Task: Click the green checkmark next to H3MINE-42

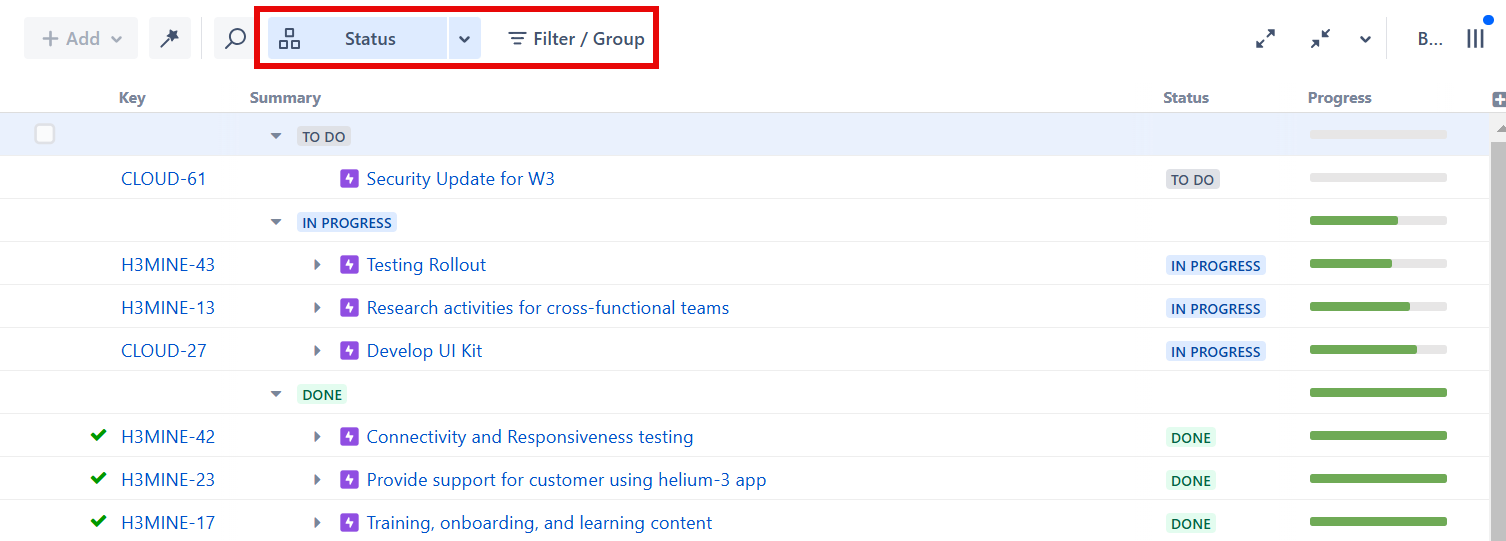Action: coord(98,436)
